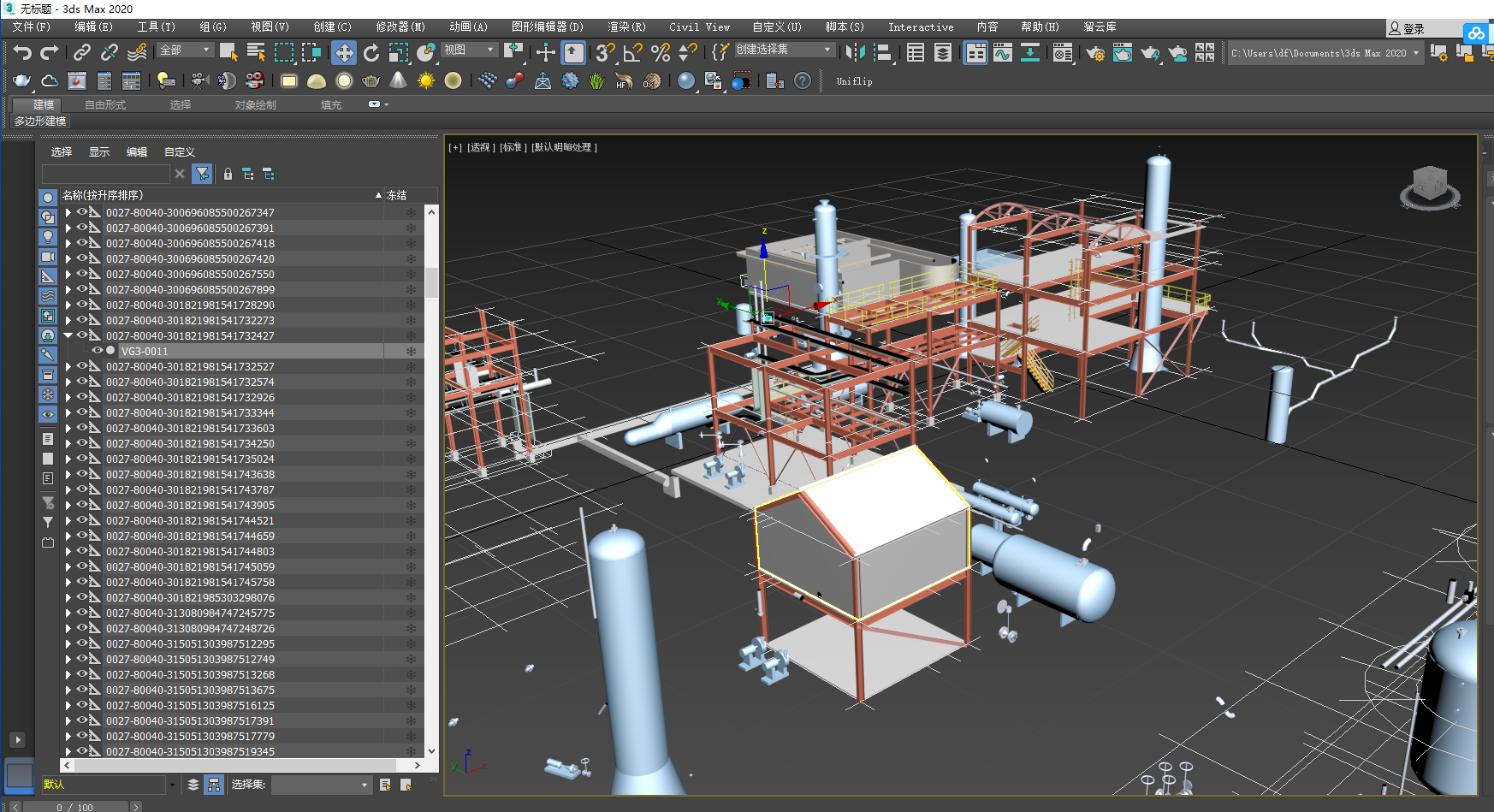Toggle the lock selection icon in Scene Explorer
The width and height of the screenshot is (1494, 812).
pos(227,174)
